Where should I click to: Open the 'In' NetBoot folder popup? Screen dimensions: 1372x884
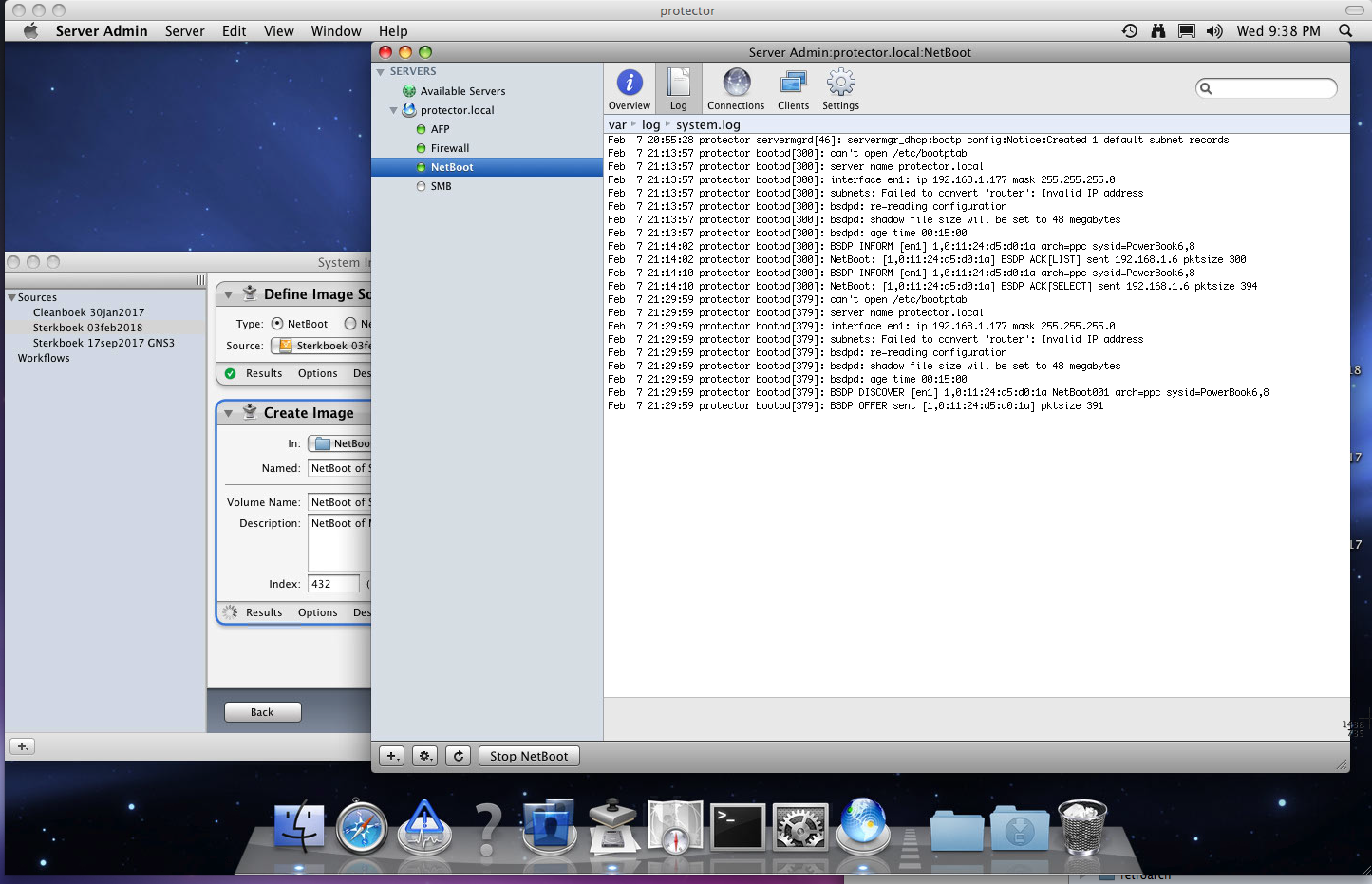340,443
